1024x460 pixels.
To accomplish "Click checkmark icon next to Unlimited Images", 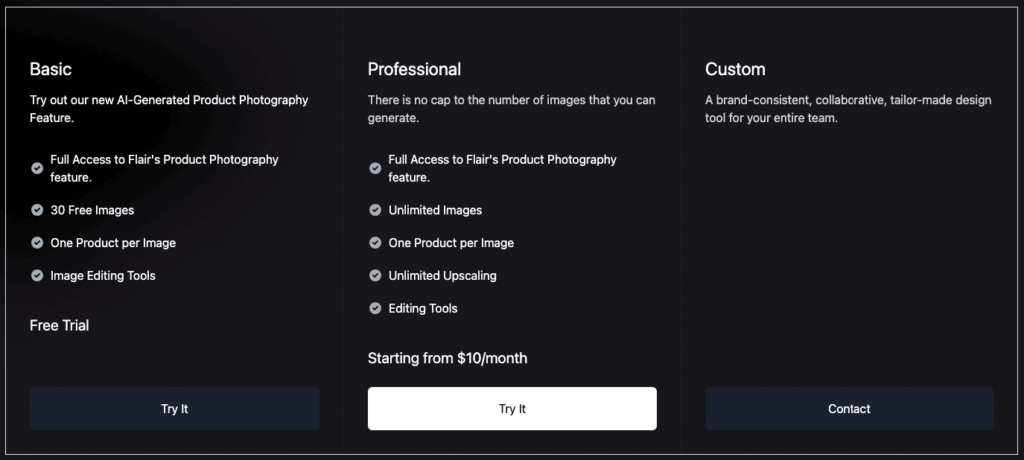I will point(375,210).
